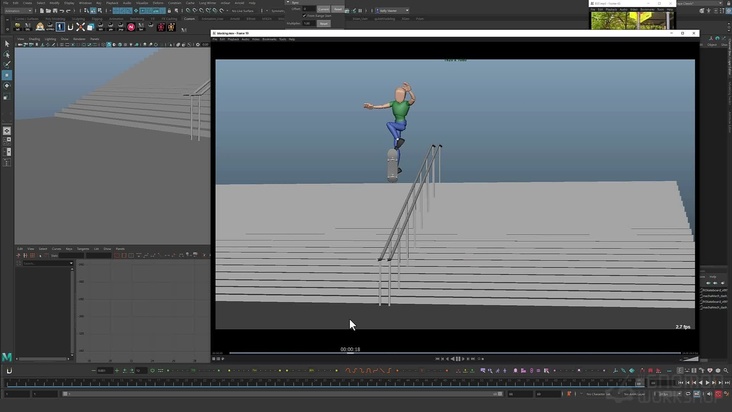Viewport: 732px width, 412px height.
Task: Click the Redo arrow on the status line
Action: (68, 10)
